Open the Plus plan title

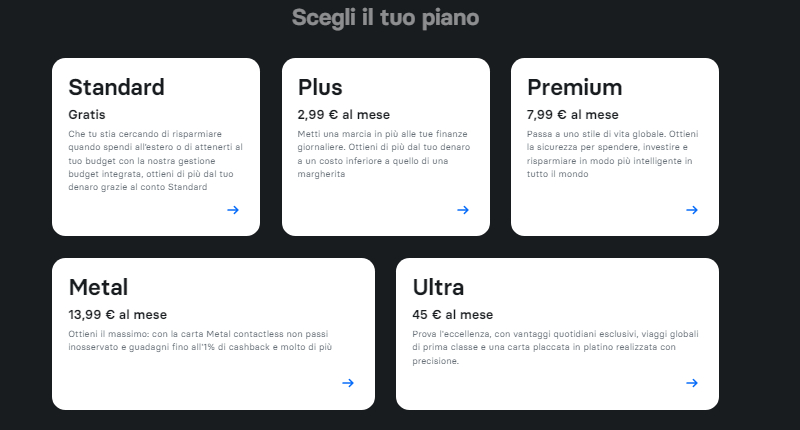[320, 87]
